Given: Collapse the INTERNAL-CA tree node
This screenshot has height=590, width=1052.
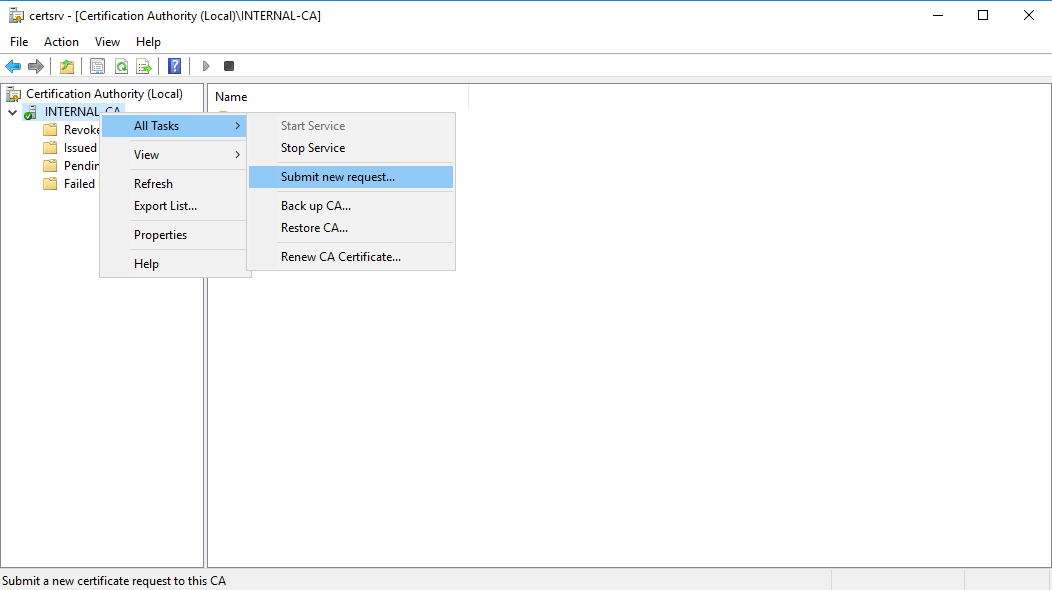Looking at the screenshot, I should pos(12,112).
